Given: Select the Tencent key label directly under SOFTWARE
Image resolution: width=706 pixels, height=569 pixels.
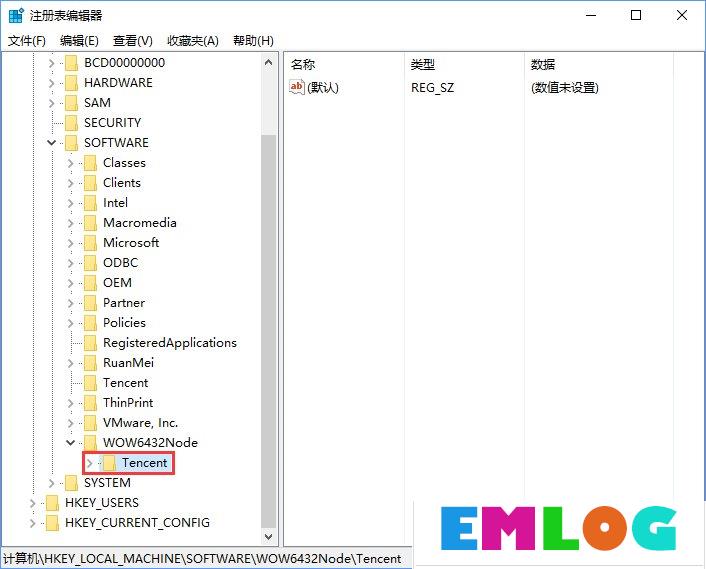Looking at the screenshot, I should click(125, 383).
